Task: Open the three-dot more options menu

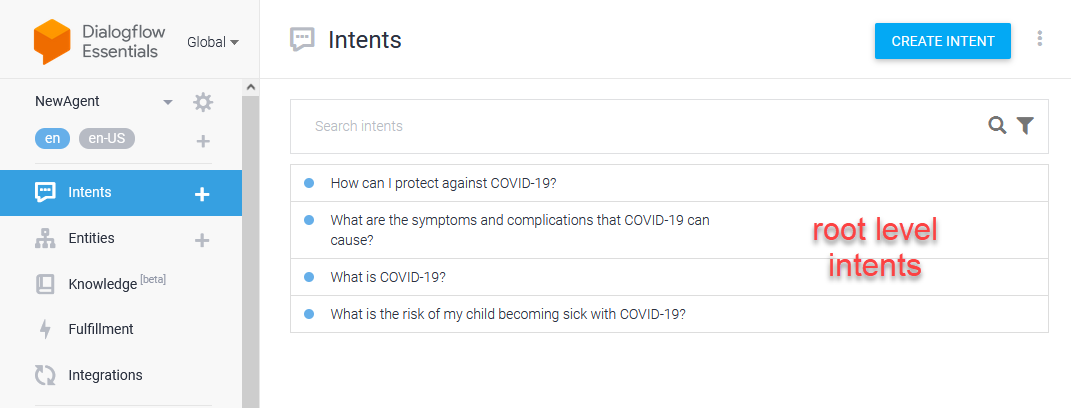Action: [x=1040, y=39]
